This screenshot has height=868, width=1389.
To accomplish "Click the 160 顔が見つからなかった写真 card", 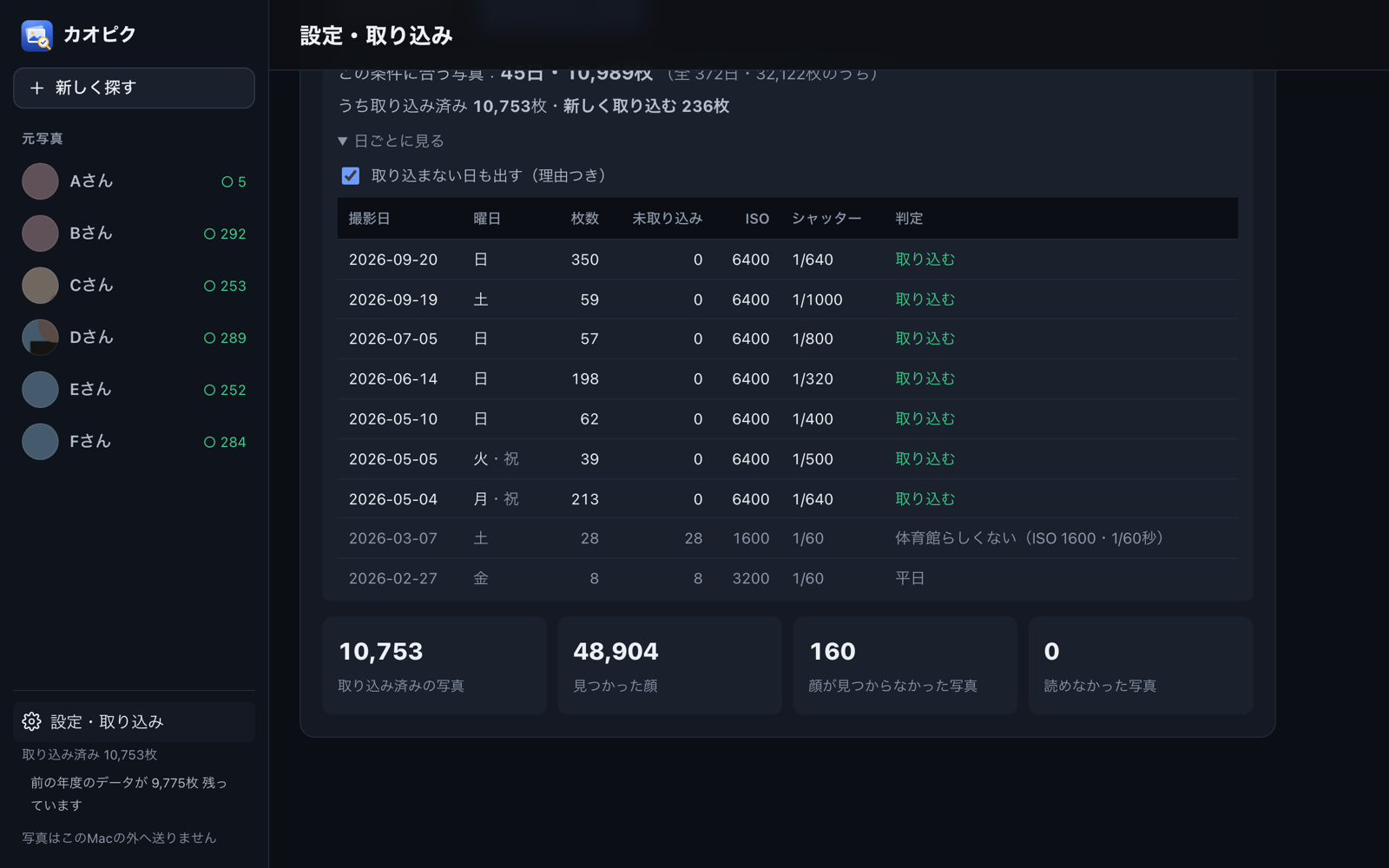I will (905, 666).
